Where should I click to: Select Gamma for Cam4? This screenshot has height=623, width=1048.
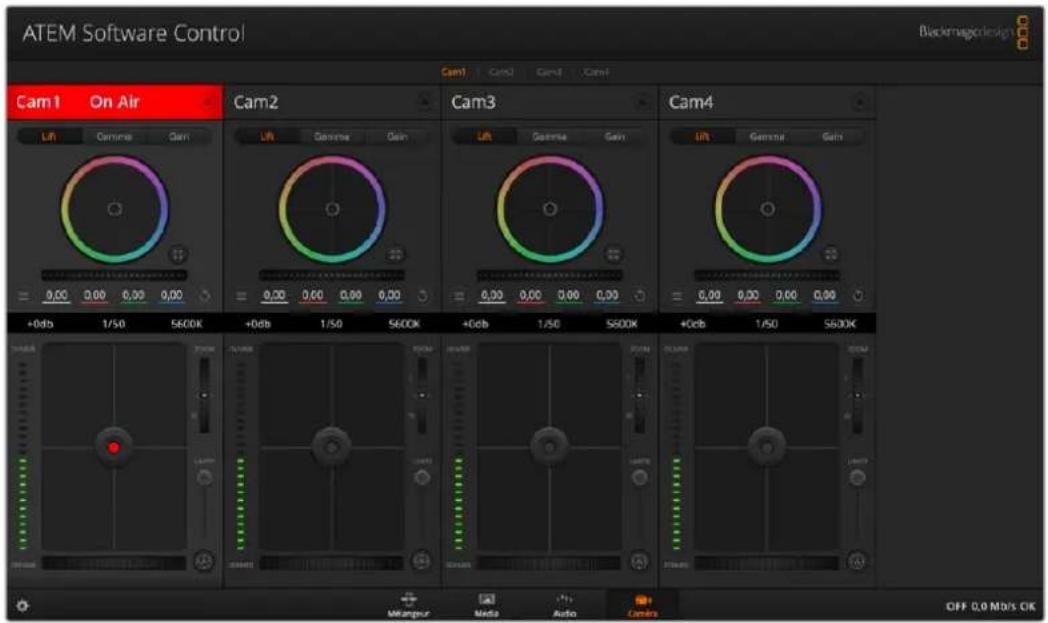767,136
